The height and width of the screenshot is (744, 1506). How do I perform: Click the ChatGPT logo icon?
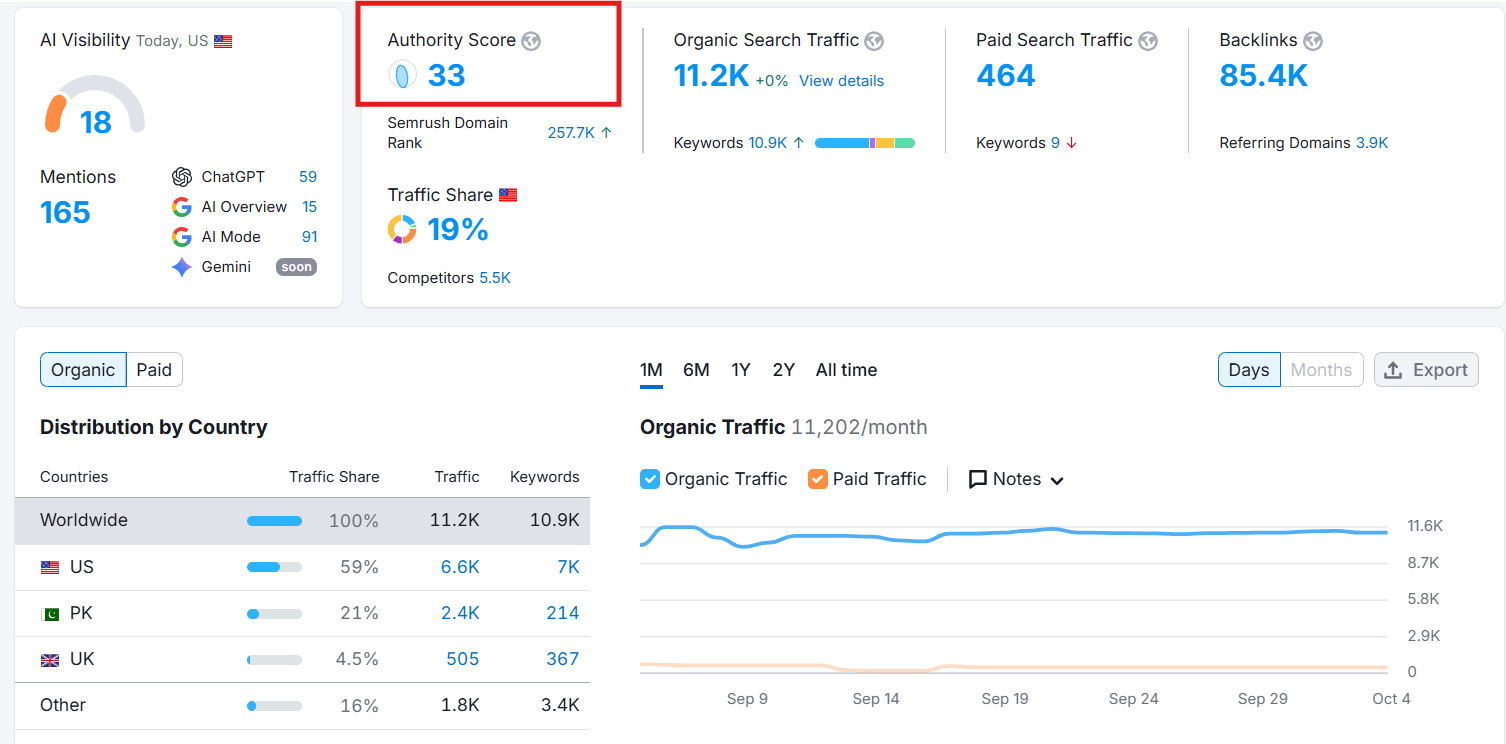(182, 177)
